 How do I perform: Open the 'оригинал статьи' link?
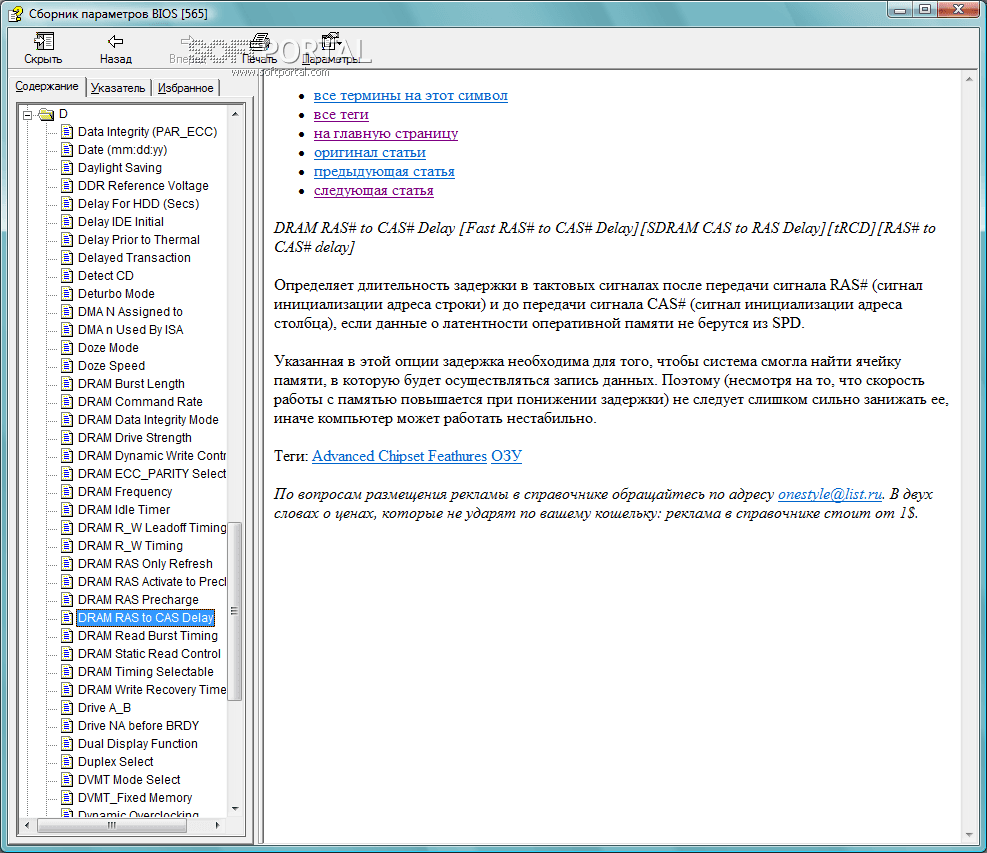click(369, 152)
